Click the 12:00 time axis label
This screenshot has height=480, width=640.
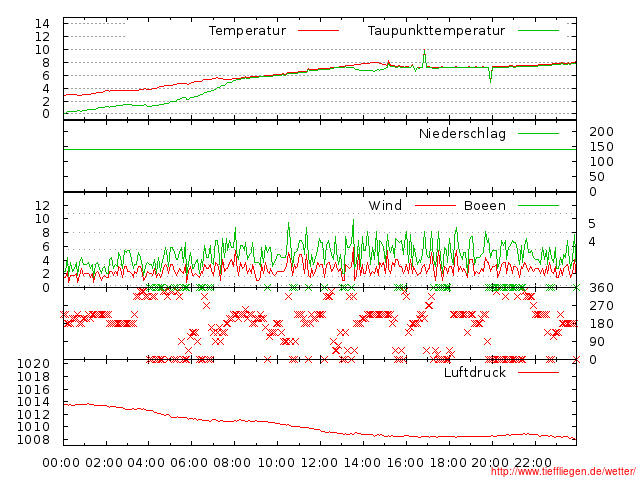pyautogui.click(x=319, y=463)
